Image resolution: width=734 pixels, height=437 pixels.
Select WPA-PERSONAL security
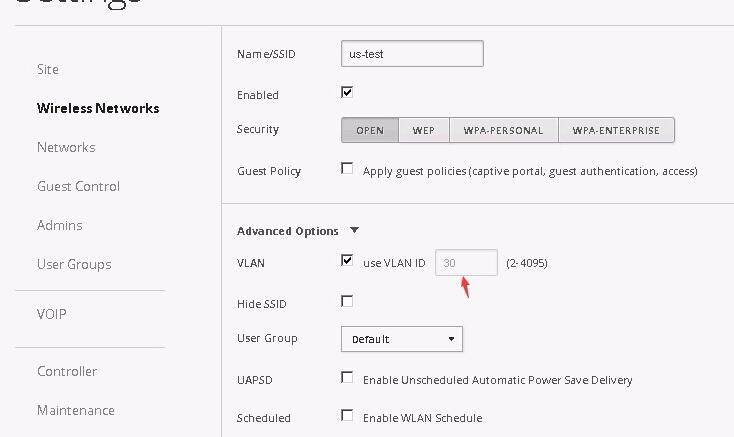[x=503, y=130]
